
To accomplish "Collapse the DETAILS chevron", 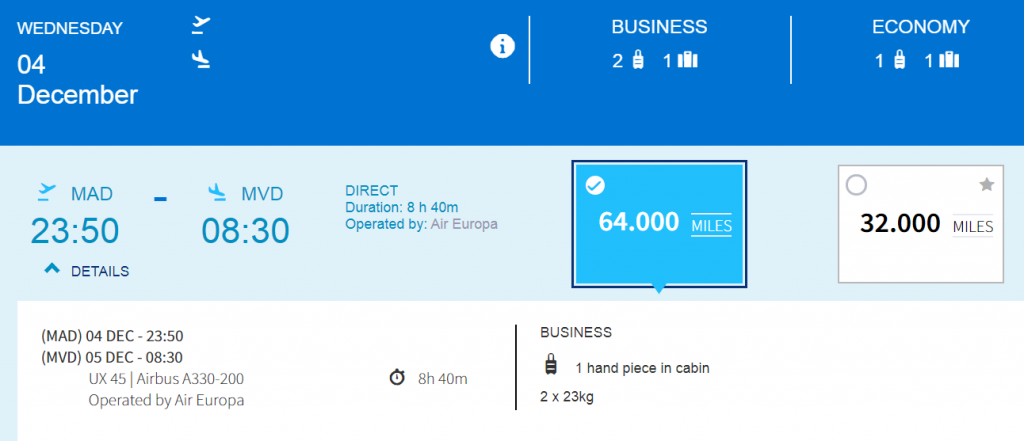I will 52,269.
